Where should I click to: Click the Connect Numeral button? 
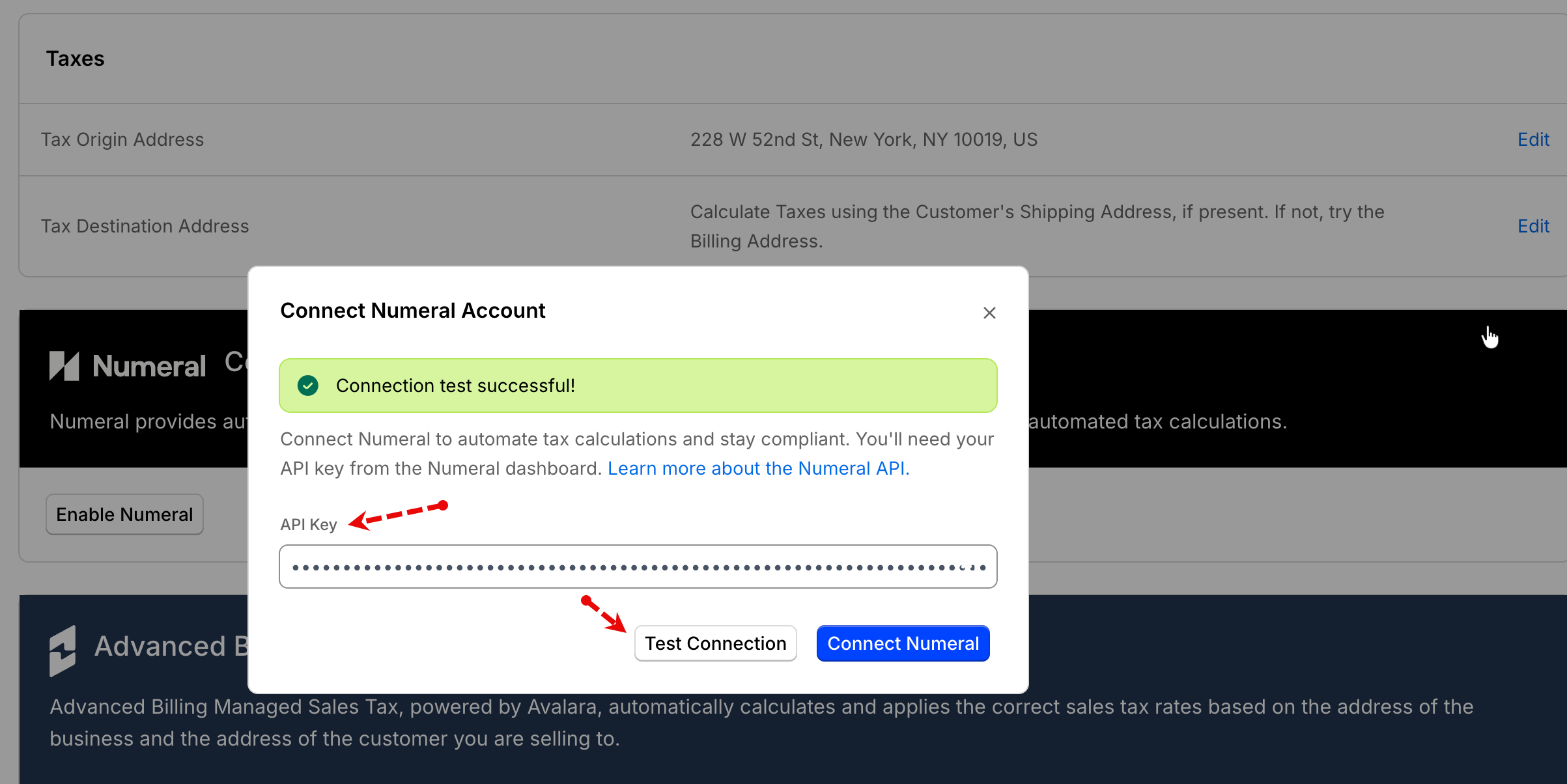click(903, 643)
